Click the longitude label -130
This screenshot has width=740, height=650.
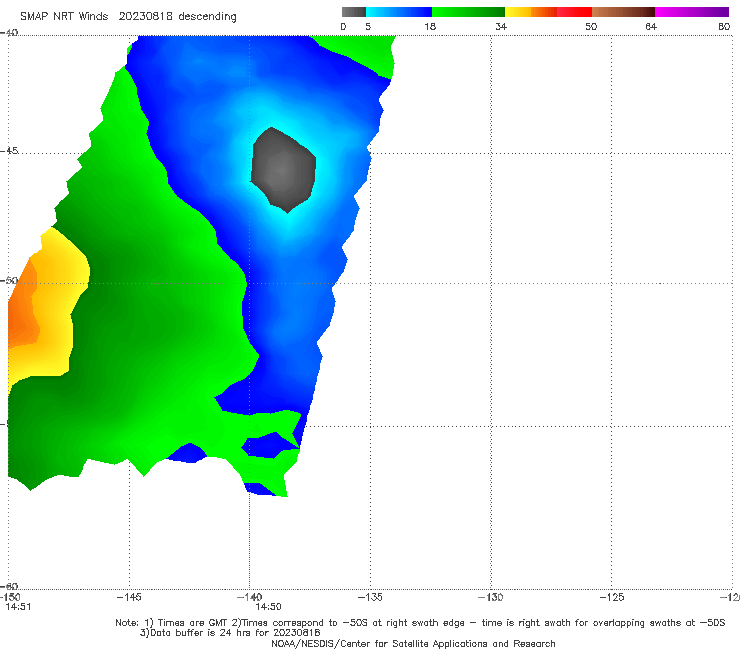(491, 597)
